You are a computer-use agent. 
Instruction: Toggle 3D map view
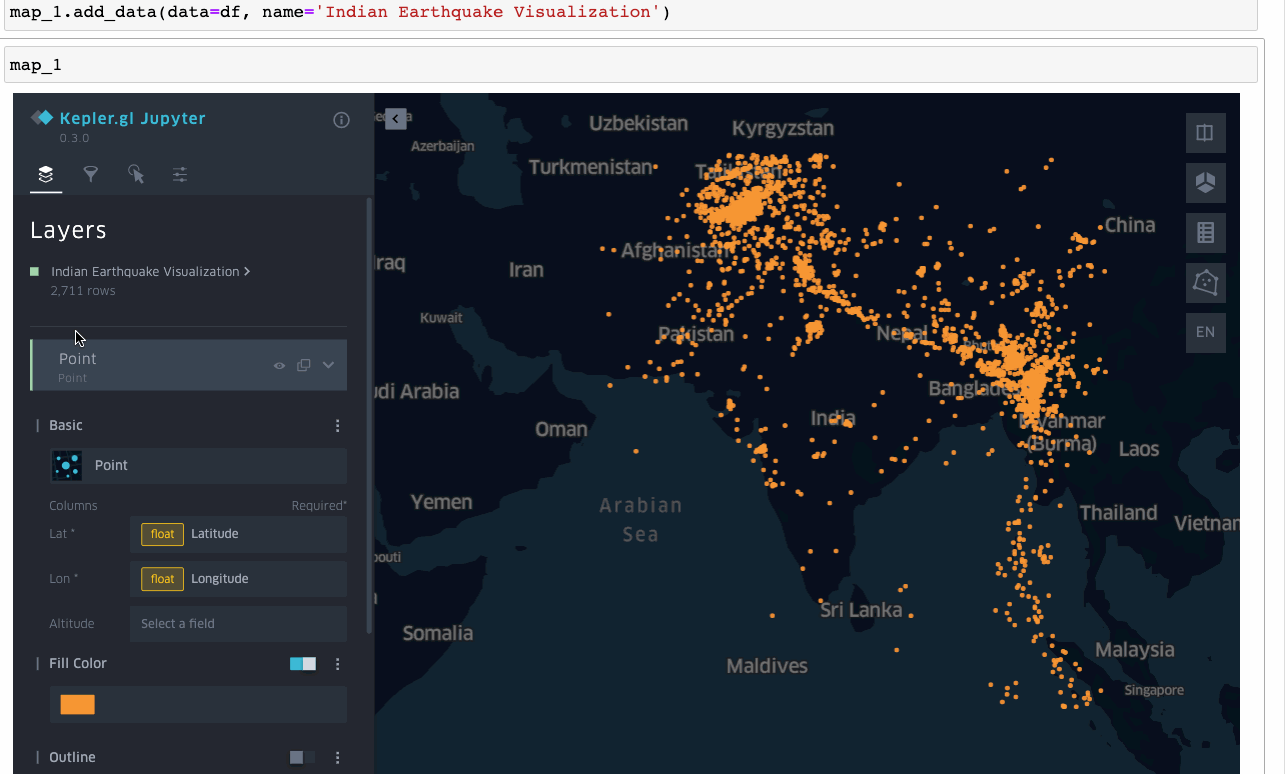[x=1205, y=182]
